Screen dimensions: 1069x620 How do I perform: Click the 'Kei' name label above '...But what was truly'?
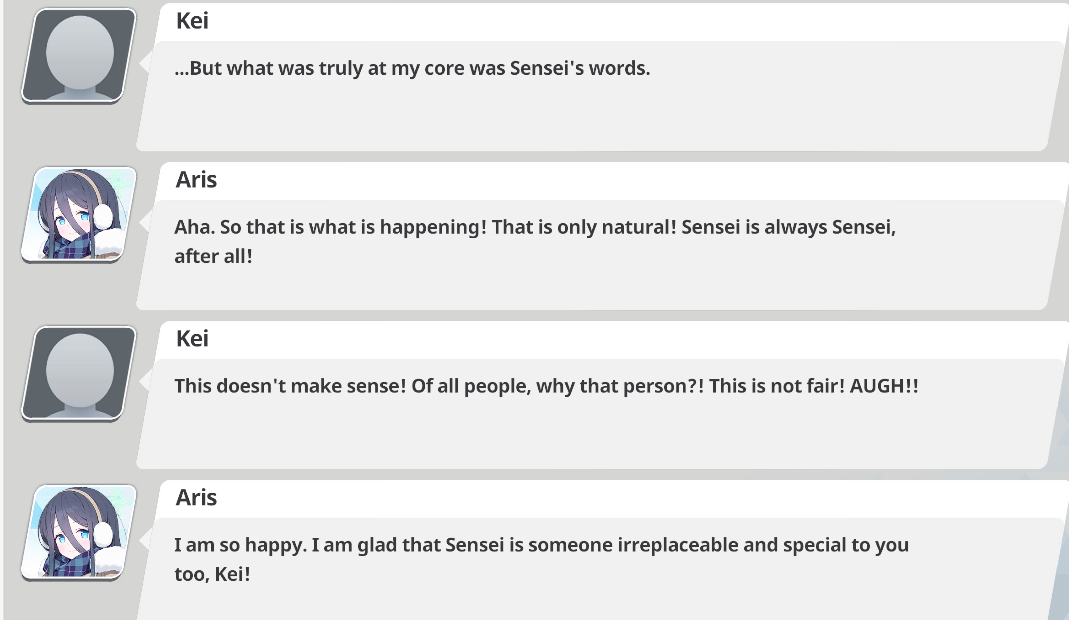click(192, 20)
